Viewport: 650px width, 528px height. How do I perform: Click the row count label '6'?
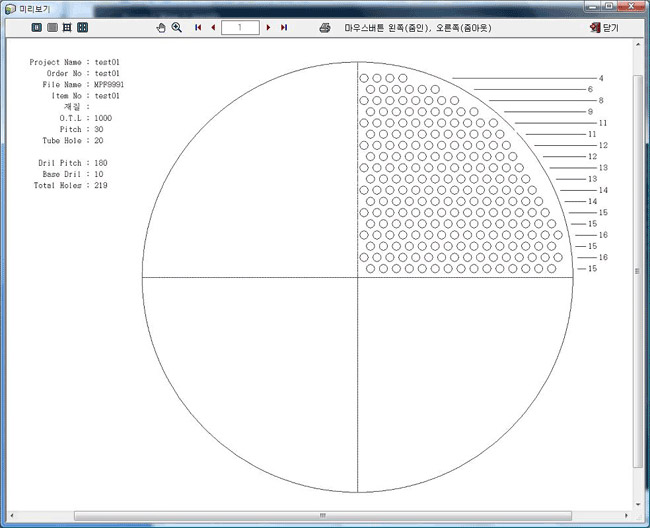pos(590,89)
